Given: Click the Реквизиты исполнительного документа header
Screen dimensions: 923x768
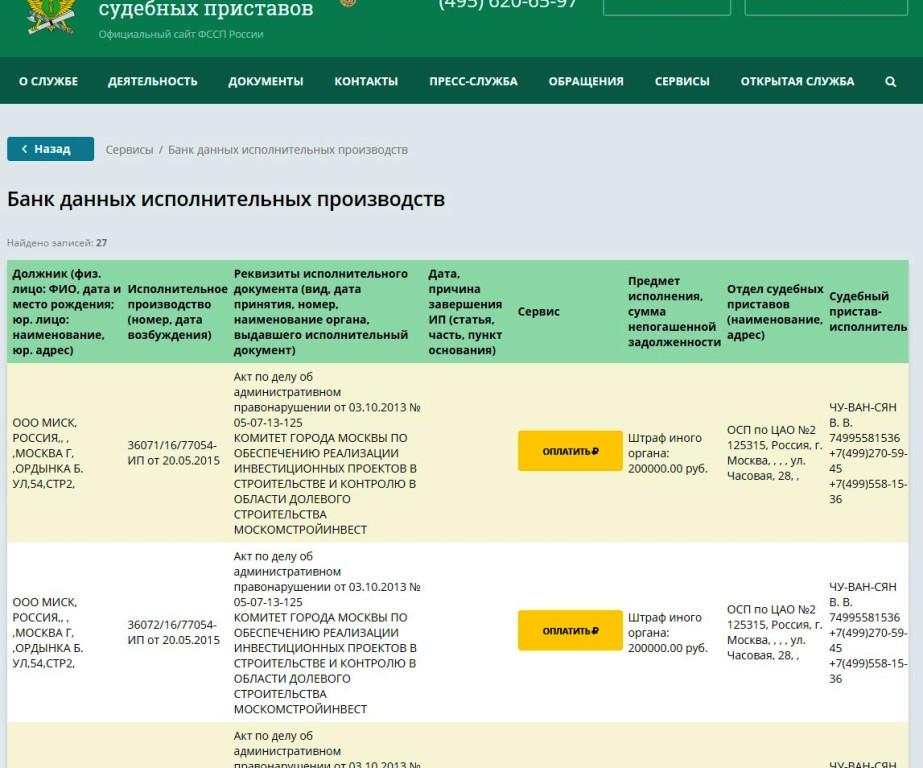Looking at the screenshot, I should tap(321, 312).
